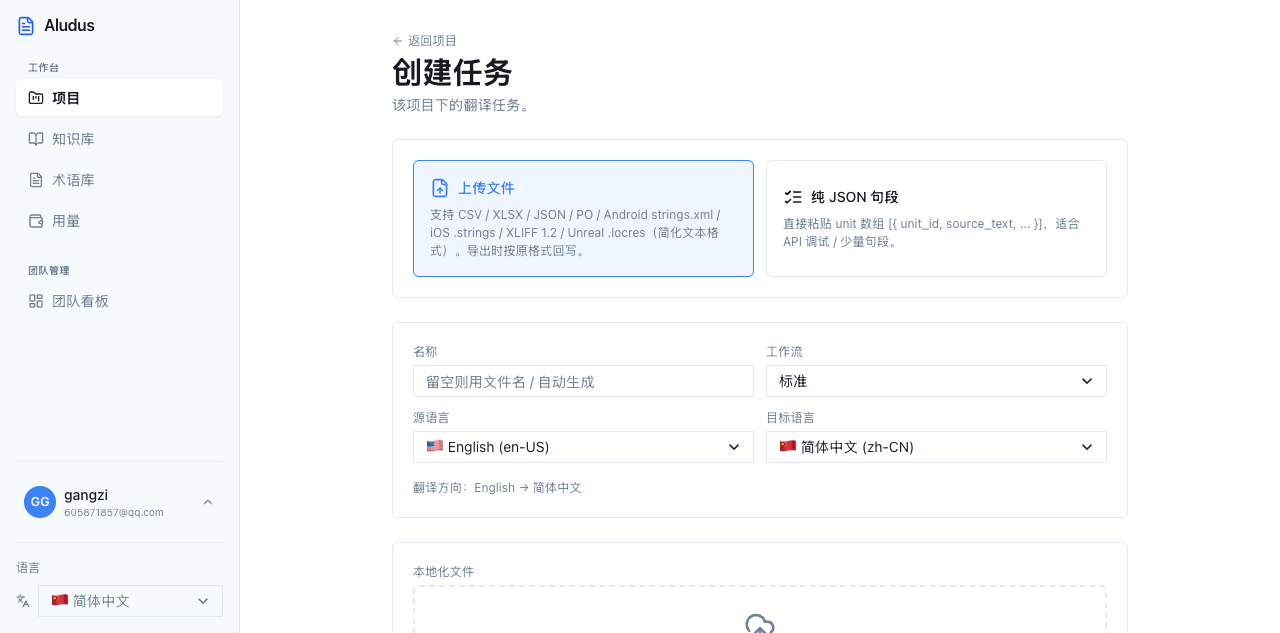Image resolution: width=1280 pixels, height=633 pixels.
Task: Open the 用量 sidebar menu item
Action: pos(119,221)
